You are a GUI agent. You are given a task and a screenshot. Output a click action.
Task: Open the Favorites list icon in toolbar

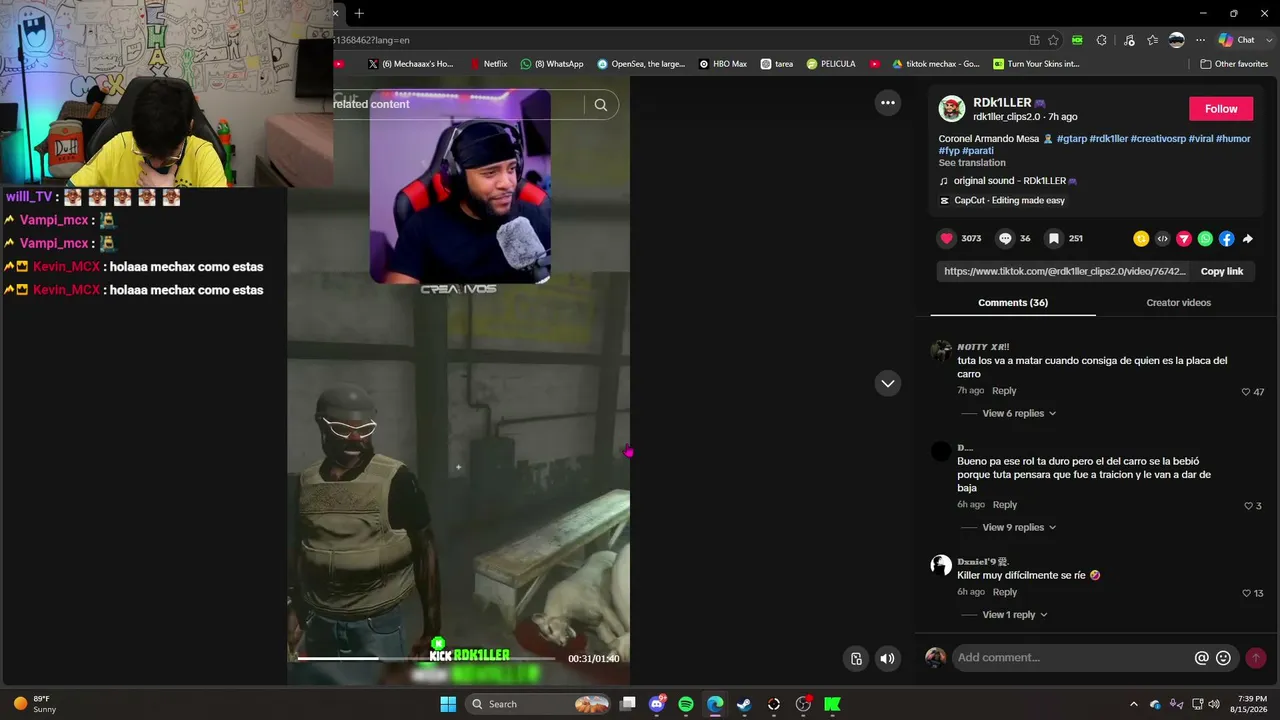click(x=1152, y=40)
